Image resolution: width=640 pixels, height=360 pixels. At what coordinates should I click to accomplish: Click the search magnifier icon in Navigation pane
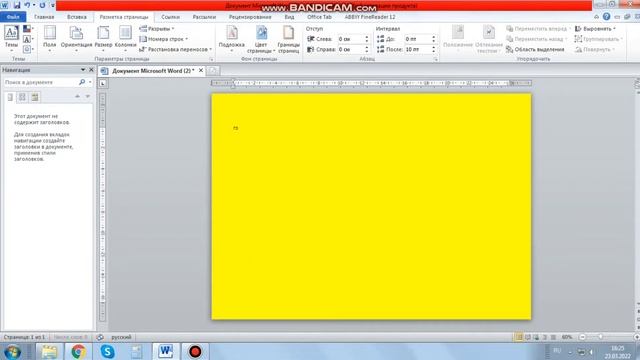(82, 82)
